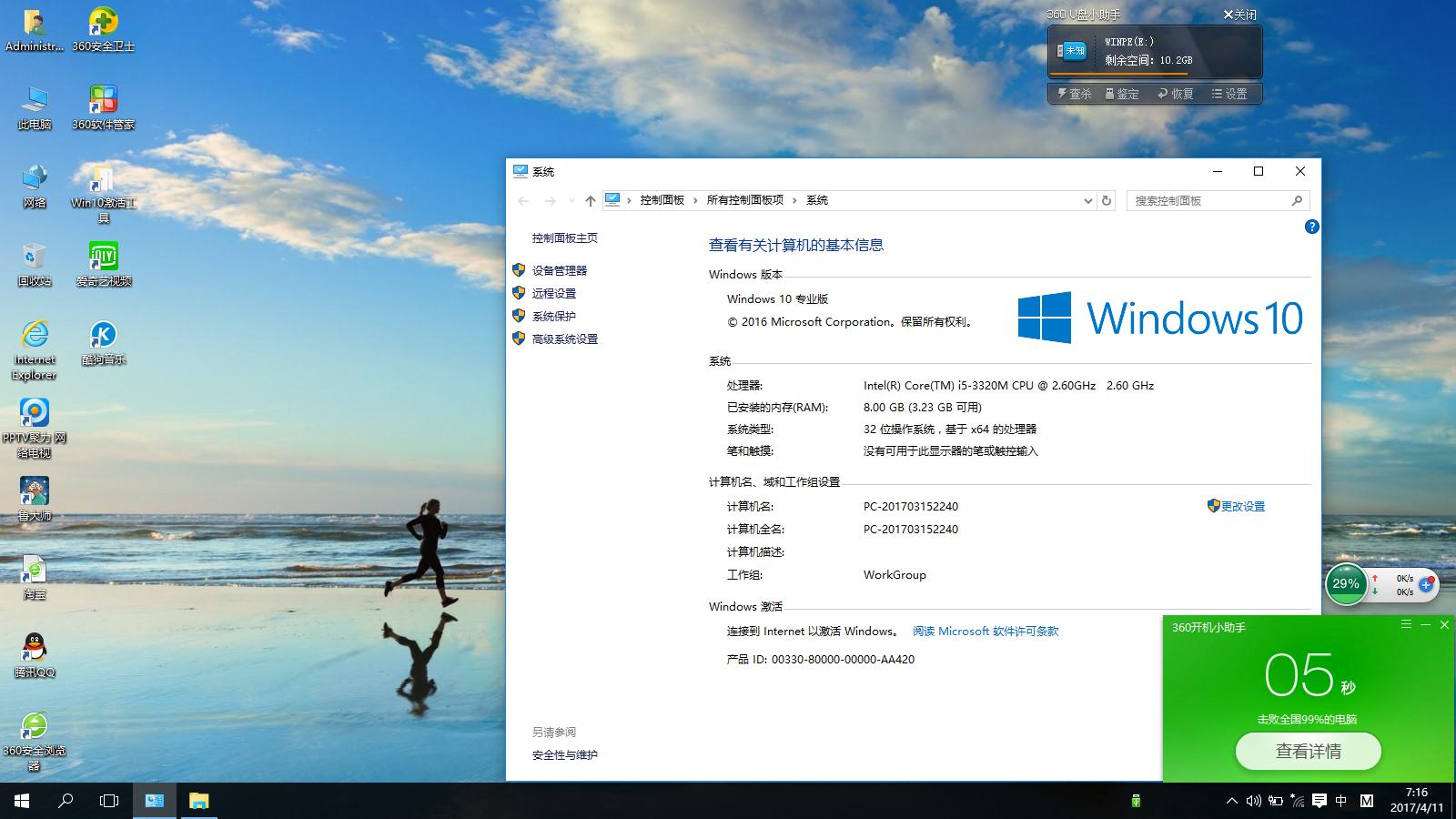Image resolution: width=1456 pixels, height=819 pixels.
Task: Click 关闭 on the 360 U盘小助手
Action: pyautogui.click(x=1239, y=15)
